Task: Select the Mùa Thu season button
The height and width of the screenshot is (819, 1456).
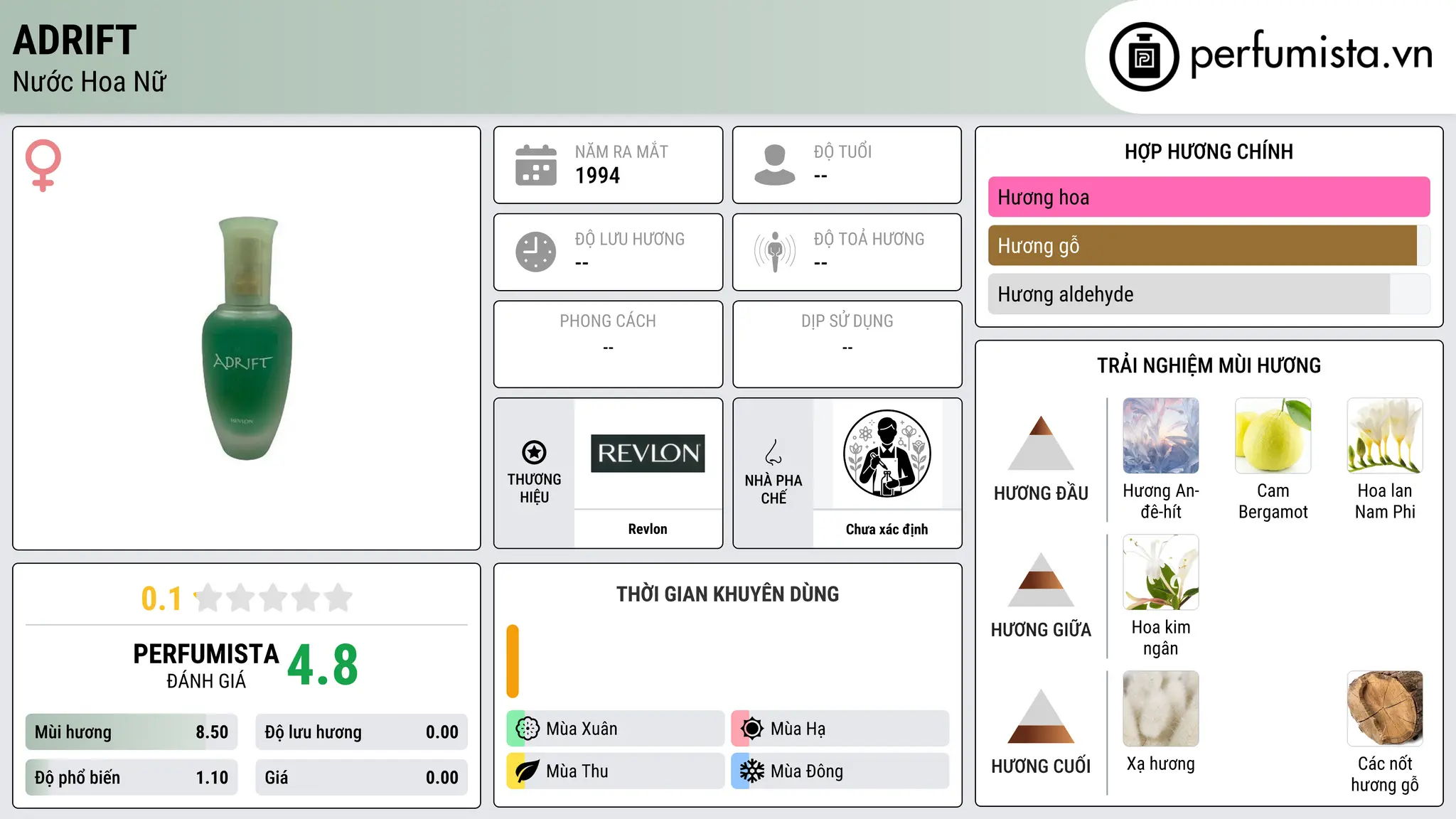Action: (x=615, y=771)
